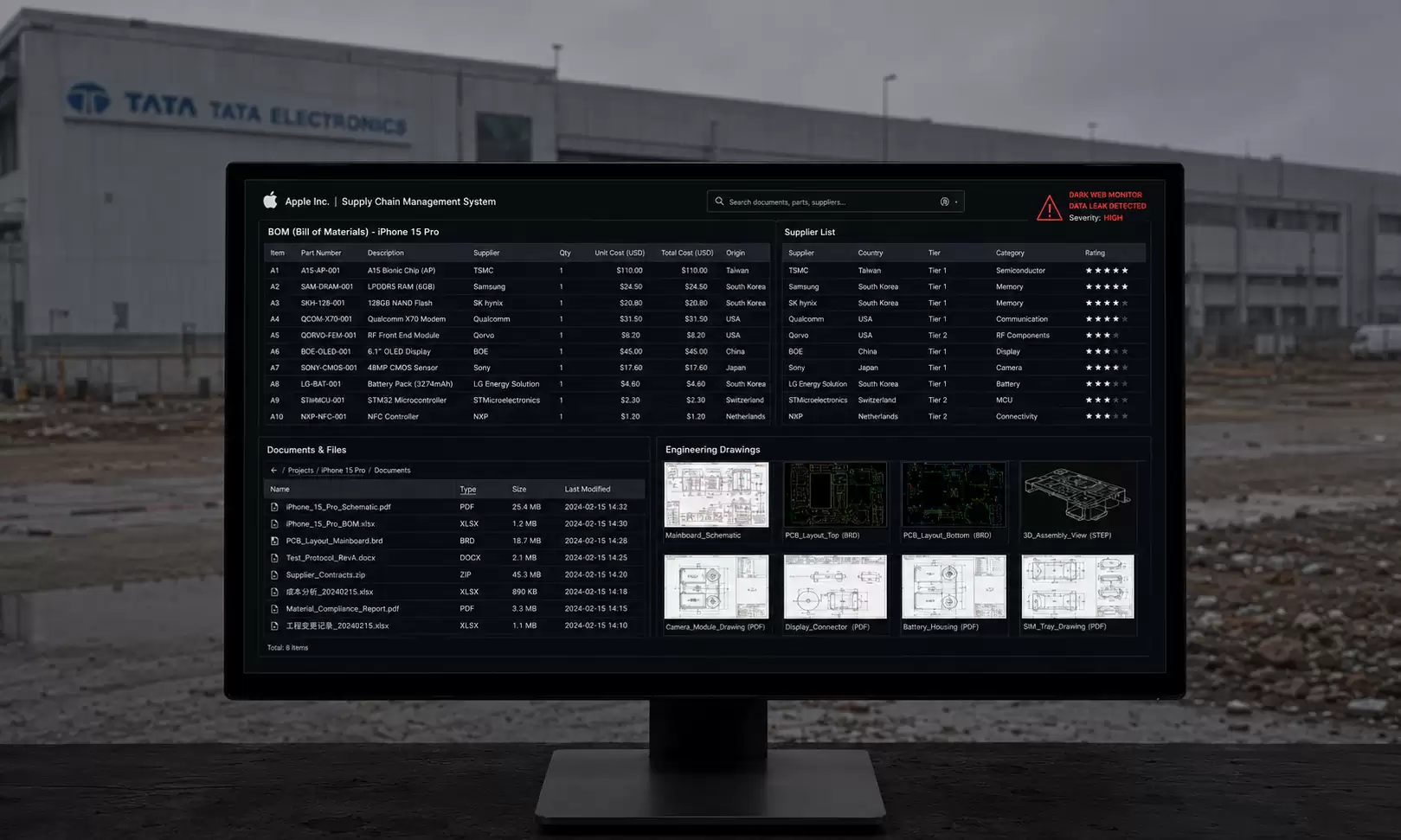Click part number NXP-NFC-001 in the BOM
The height and width of the screenshot is (840, 1401).
point(324,417)
